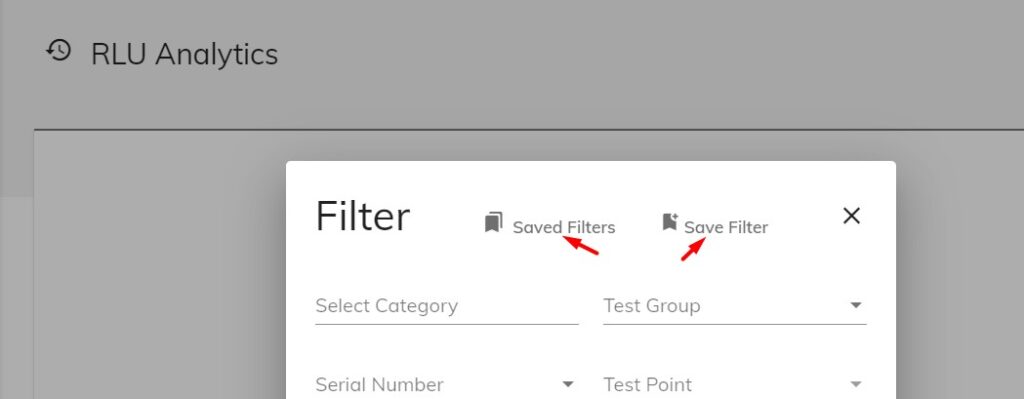Focus the Select Category input field
The width and height of the screenshot is (1024, 399).
coord(447,306)
